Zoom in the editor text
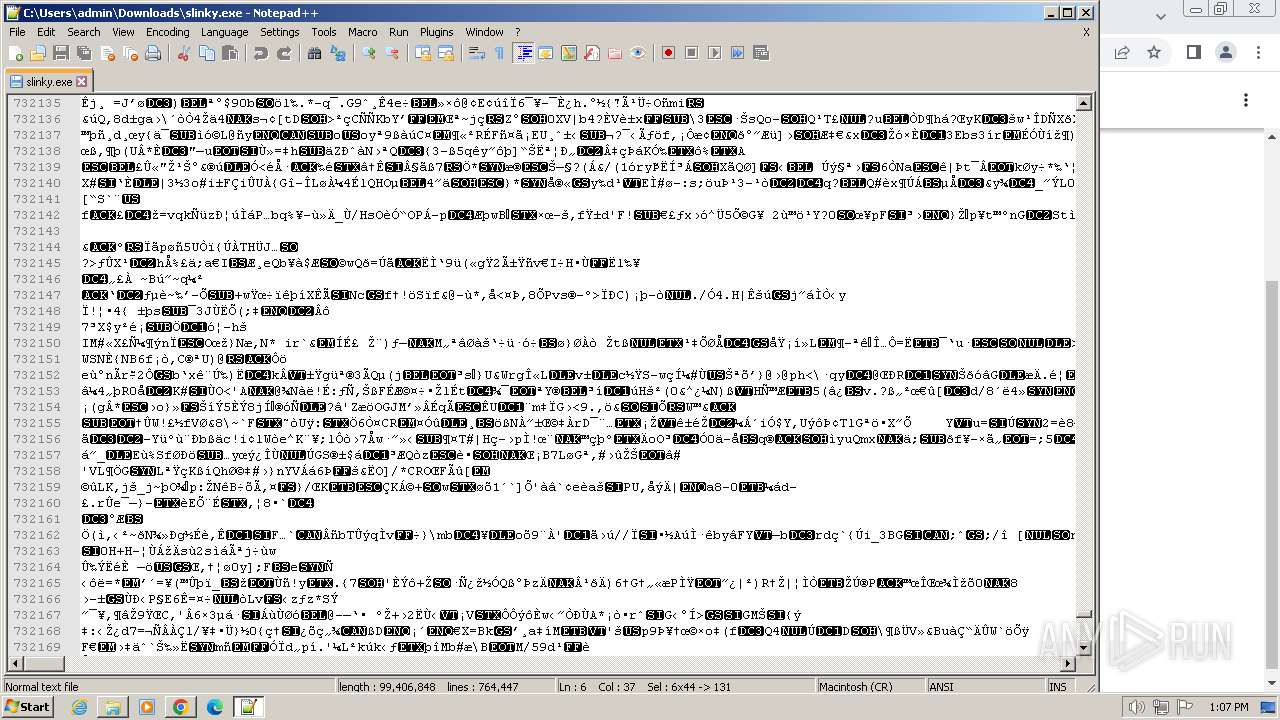Viewport: 1280px width, 720px height. [x=368, y=53]
